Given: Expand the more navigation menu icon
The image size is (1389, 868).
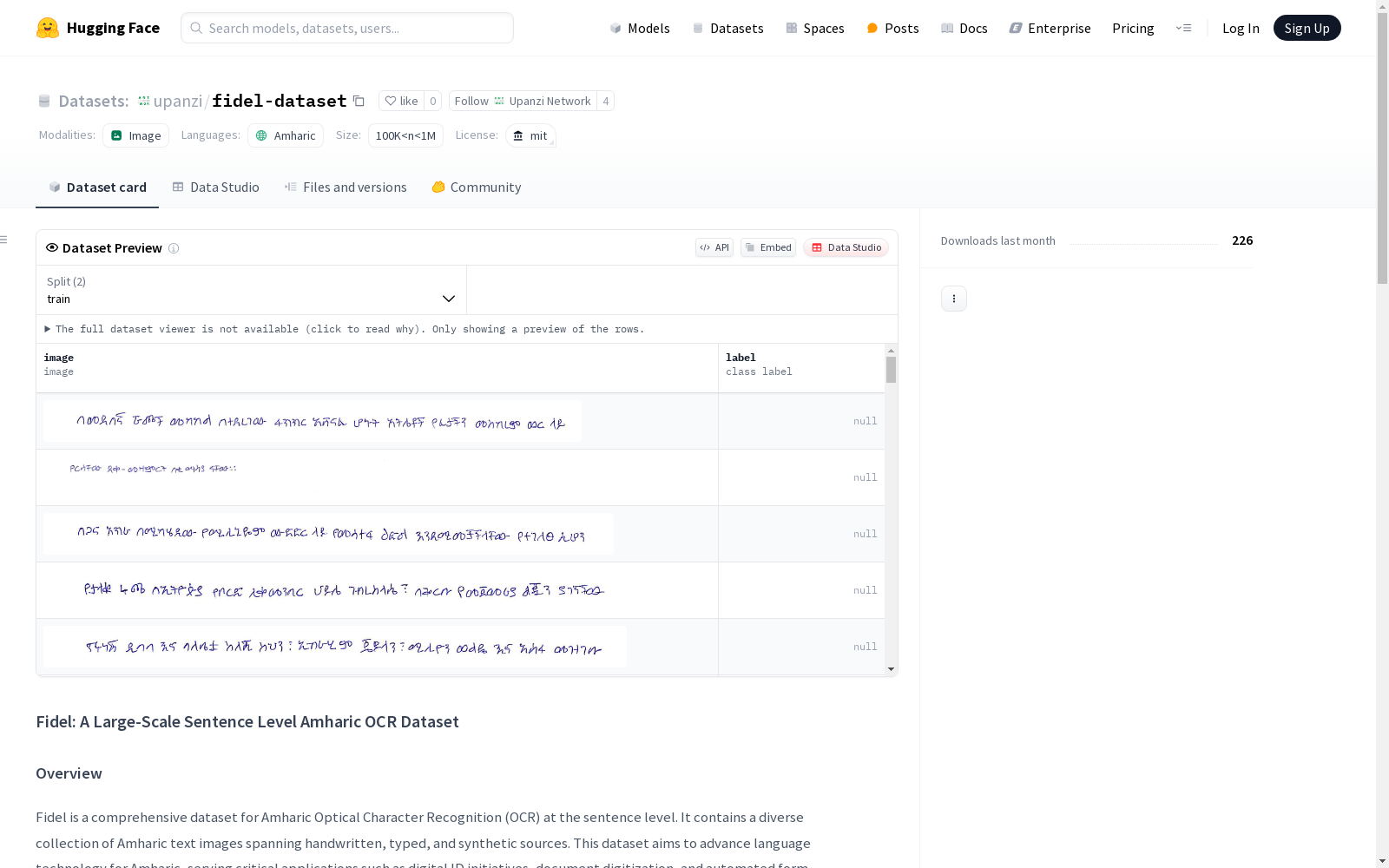Looking at the screenshot, I should (x=1183, y=28).
